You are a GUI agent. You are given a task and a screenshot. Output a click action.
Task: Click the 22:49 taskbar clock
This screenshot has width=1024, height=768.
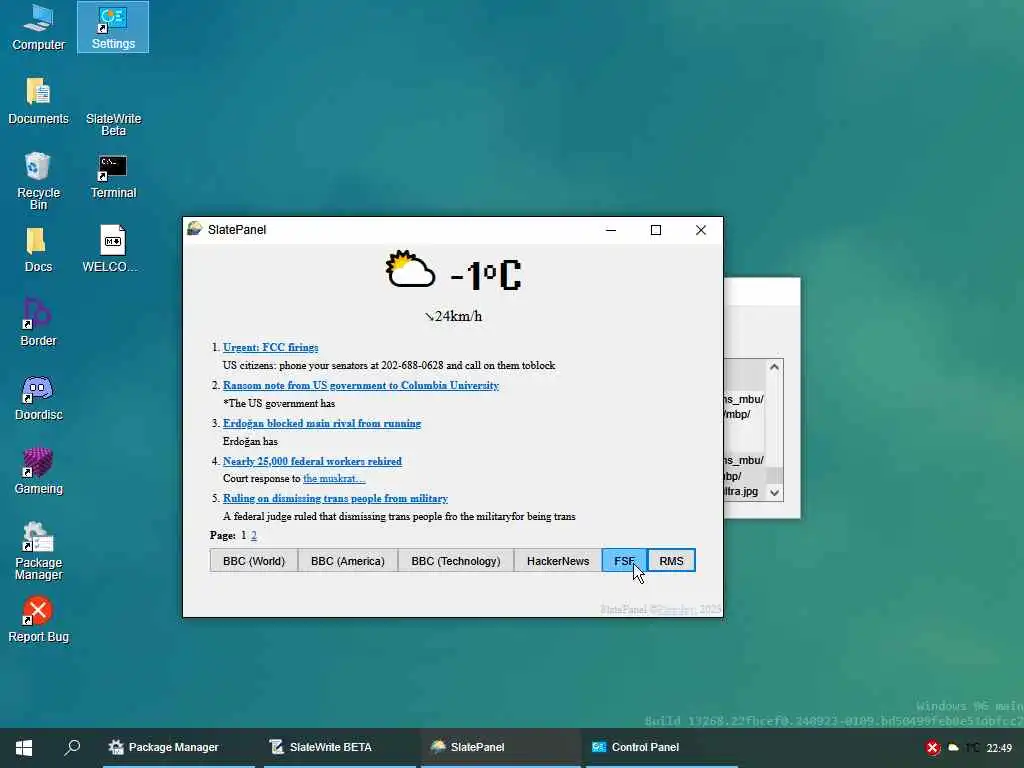click(999, 748)
